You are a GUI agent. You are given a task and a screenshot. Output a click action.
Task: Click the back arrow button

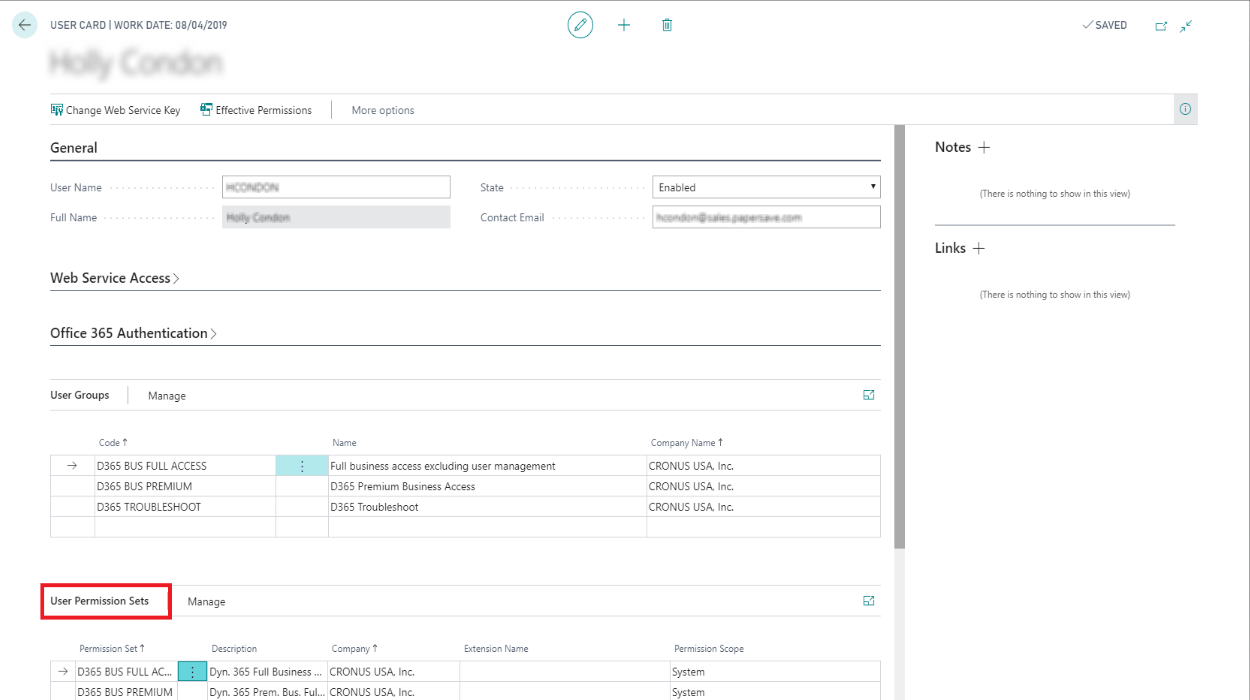point(25,25)
